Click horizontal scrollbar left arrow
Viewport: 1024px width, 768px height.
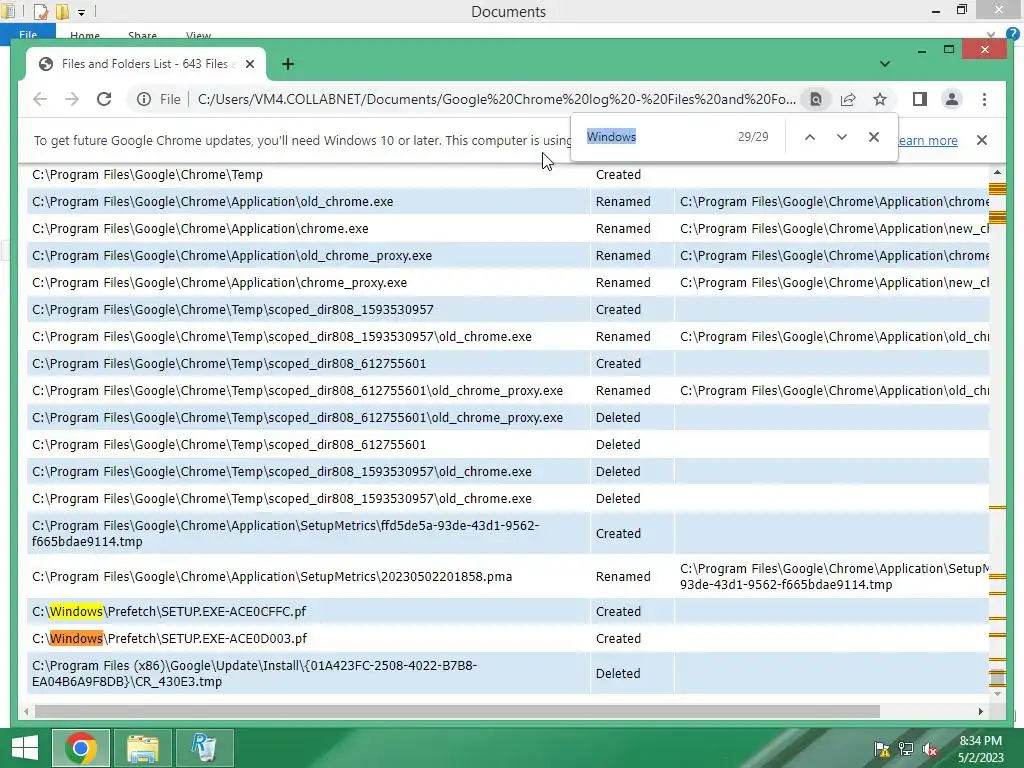click(26, 711)
